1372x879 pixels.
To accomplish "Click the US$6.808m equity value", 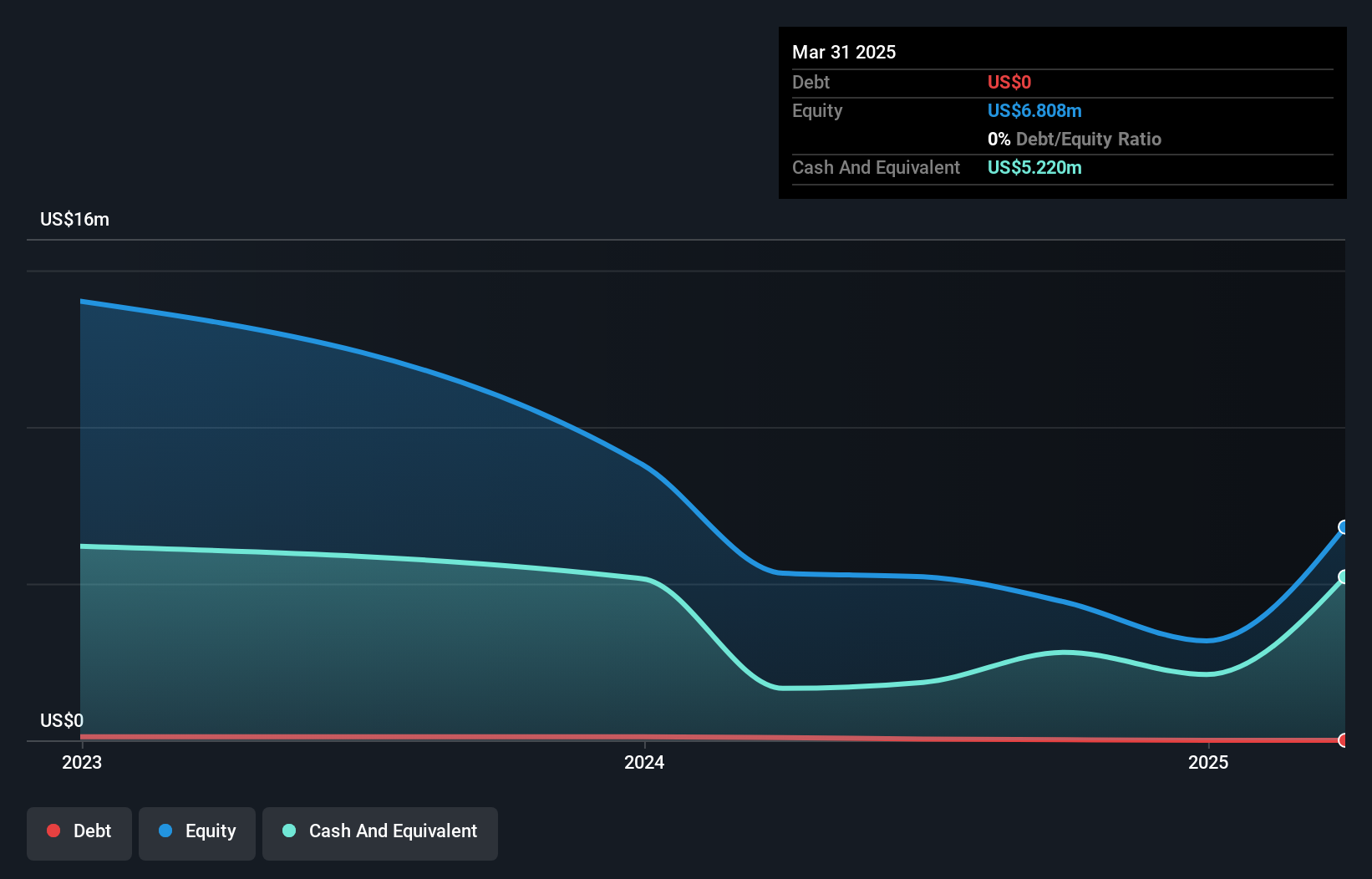I will point(1034,111).
